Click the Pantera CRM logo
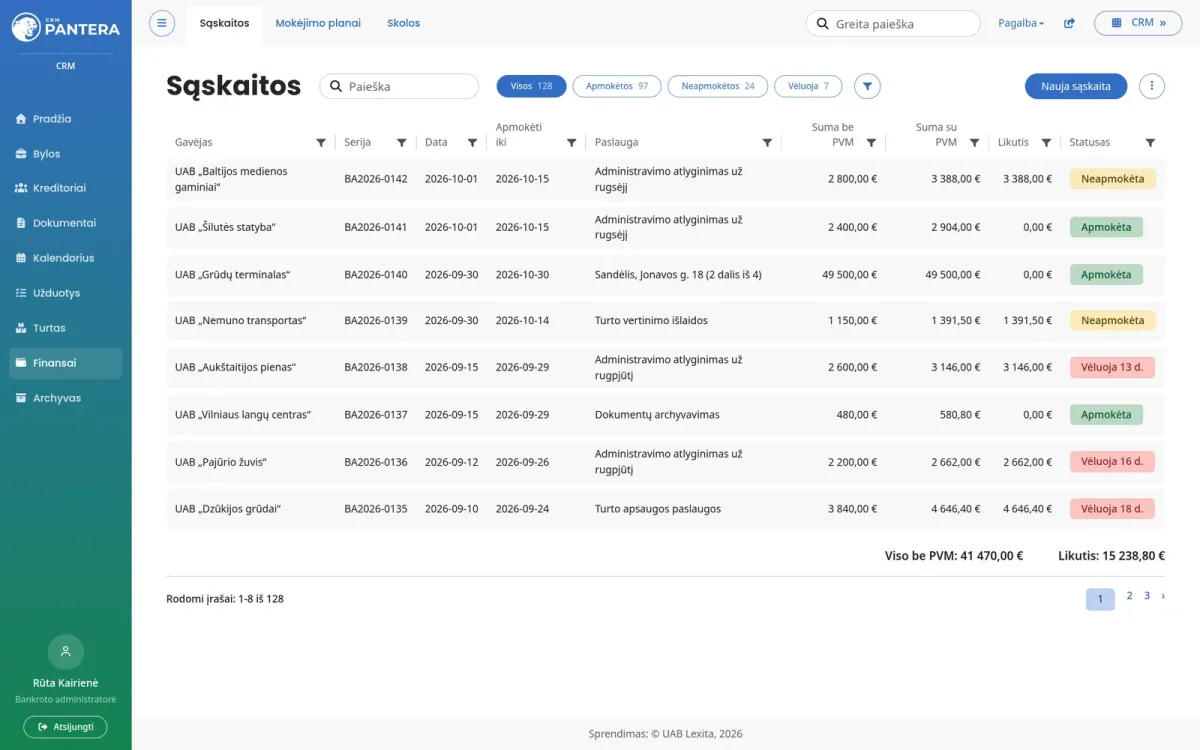The width and height of the screenshot is (1200, 750). pyautogui.click(x=66, y=27)
